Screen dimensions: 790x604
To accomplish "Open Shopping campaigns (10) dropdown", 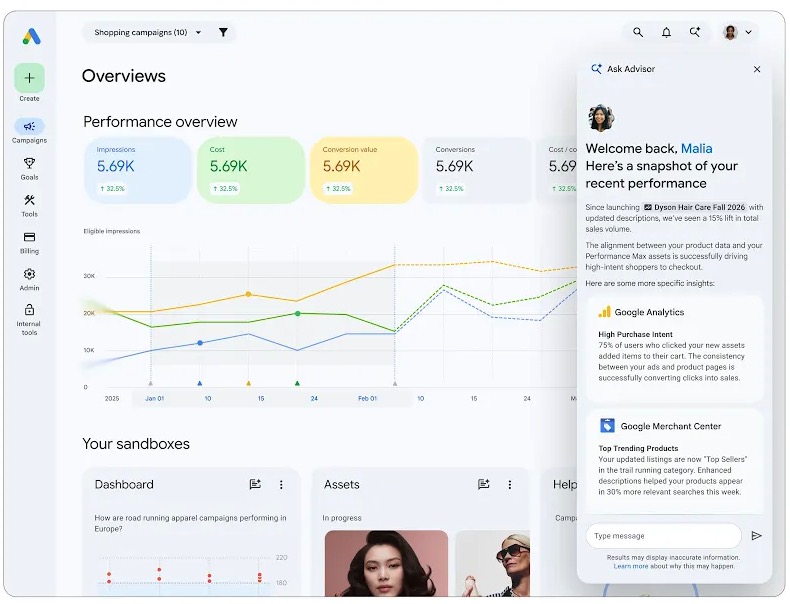I will tap(148, 32).
